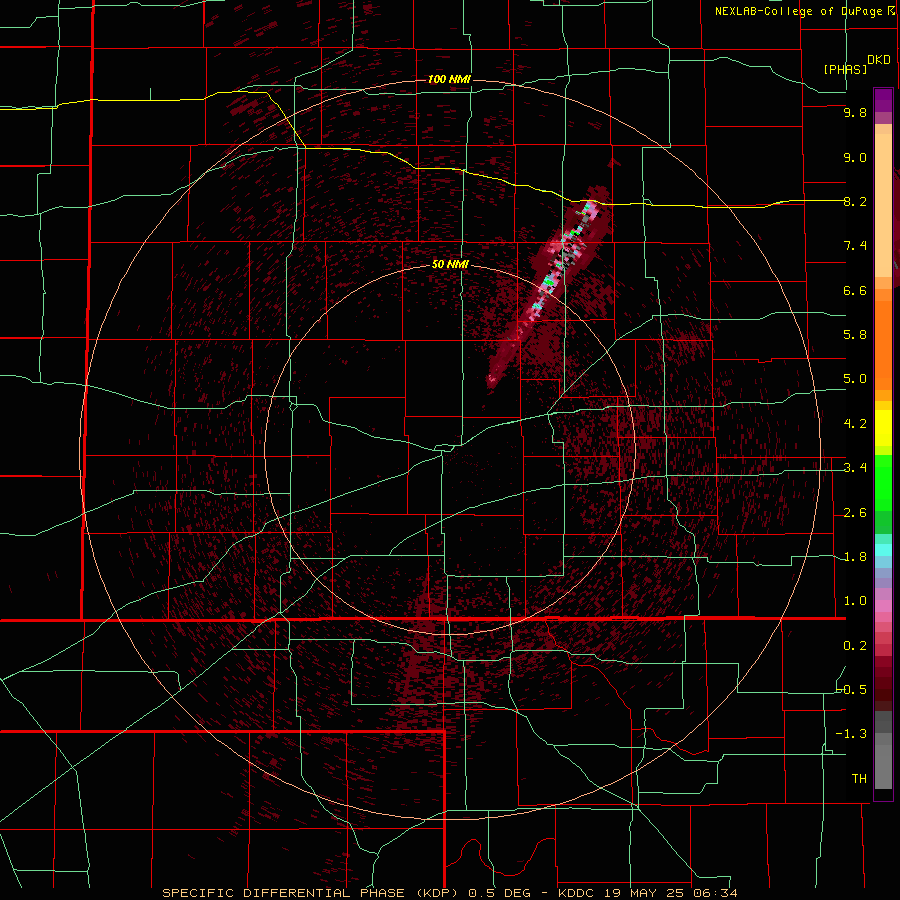Click the 8.2 value on color scale
Viewport: 900px width, 900px height.
855,202
